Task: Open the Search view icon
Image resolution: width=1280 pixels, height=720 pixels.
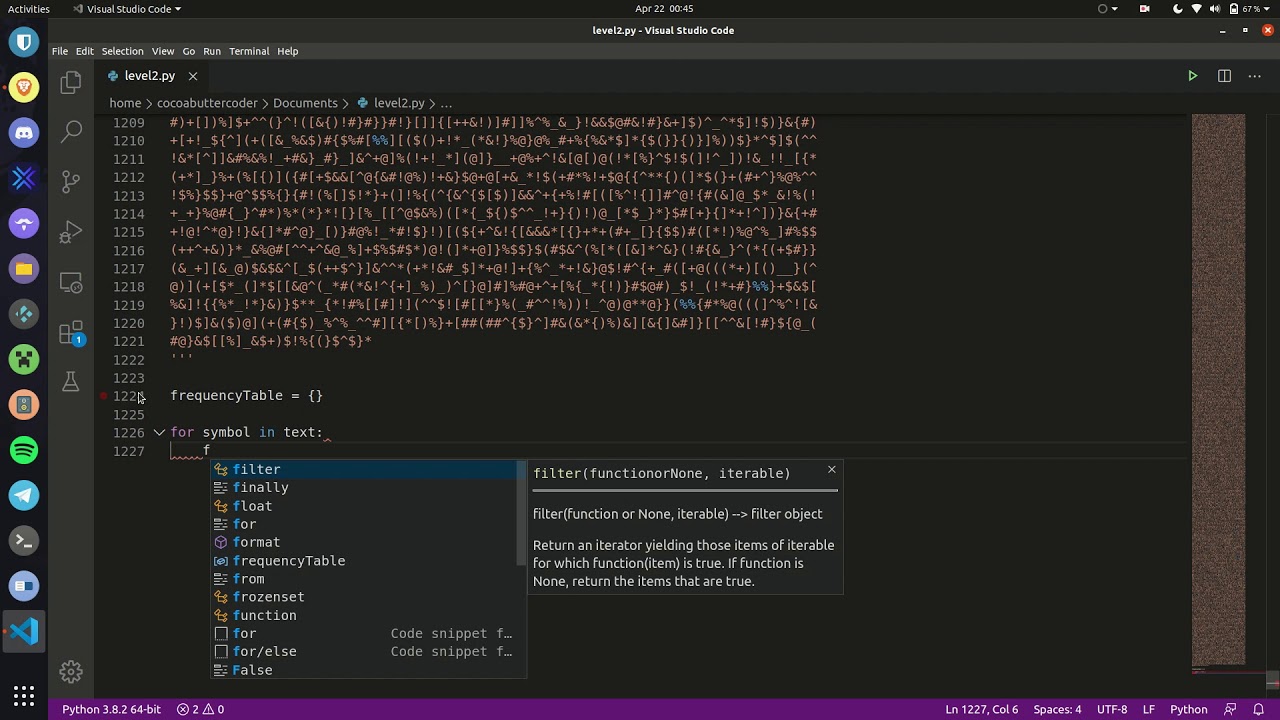Action: point(70,131)
